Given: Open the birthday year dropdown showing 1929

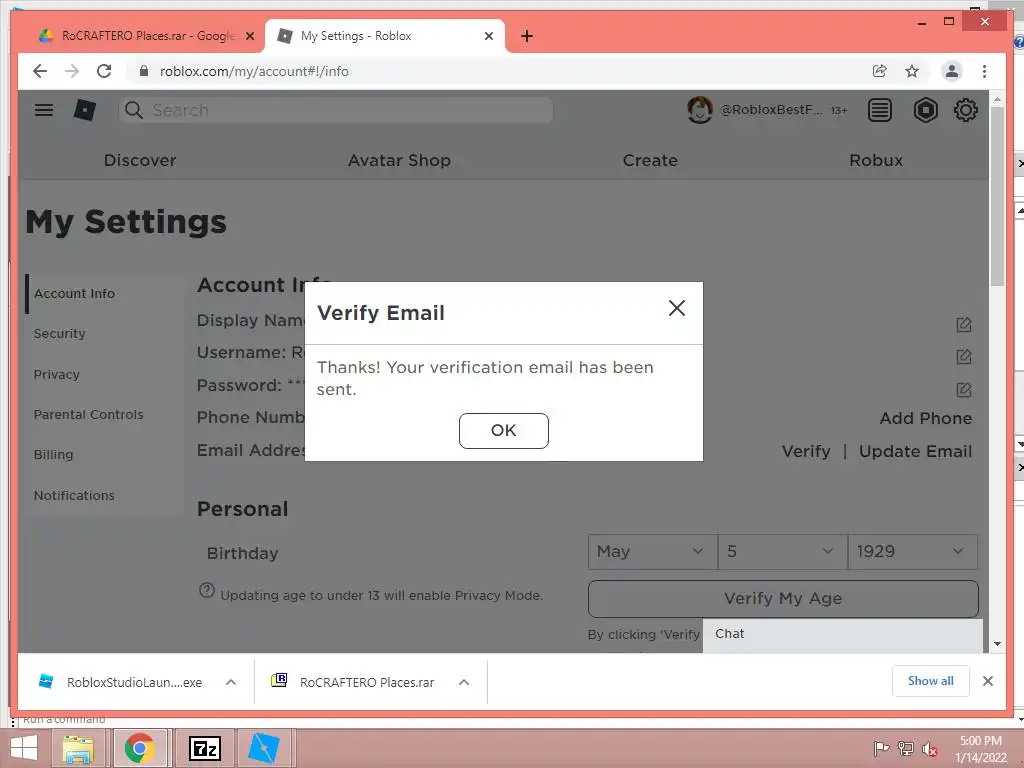Looking at the screenshot, I should (x=912, y=552).
